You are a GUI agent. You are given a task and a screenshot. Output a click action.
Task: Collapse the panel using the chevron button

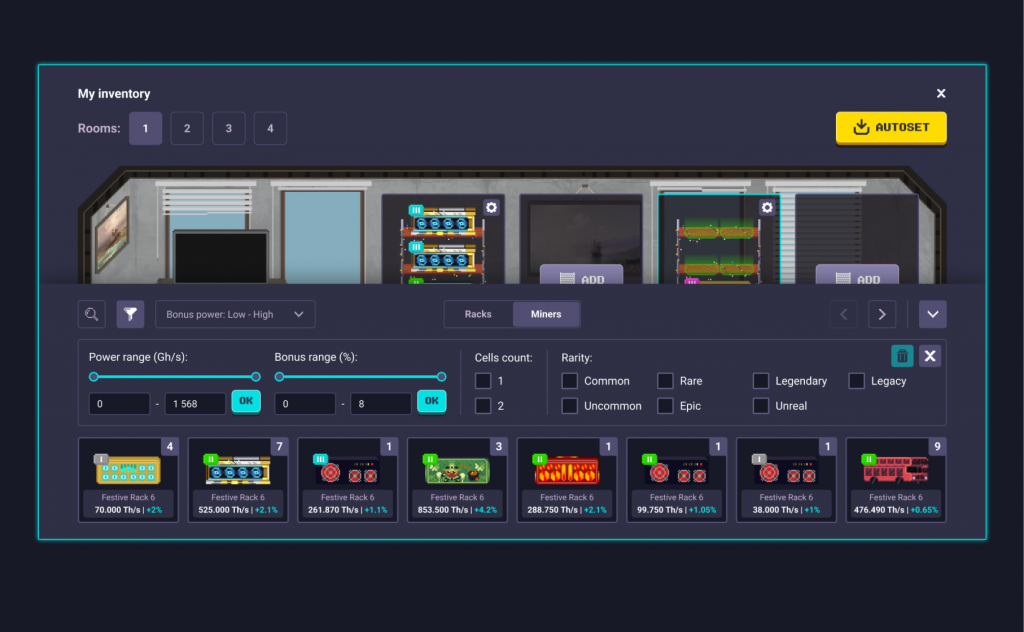pyautogui.click(x=932, y=314)
